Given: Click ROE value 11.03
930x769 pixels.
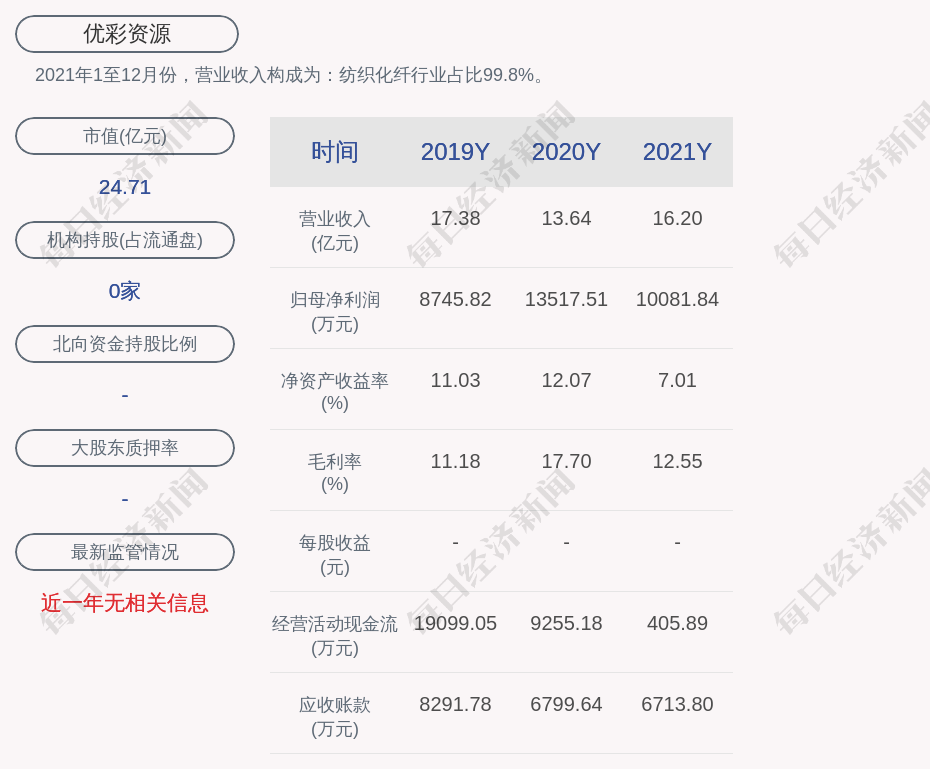Looking at the screenshot, I should (x=455, y=380).
